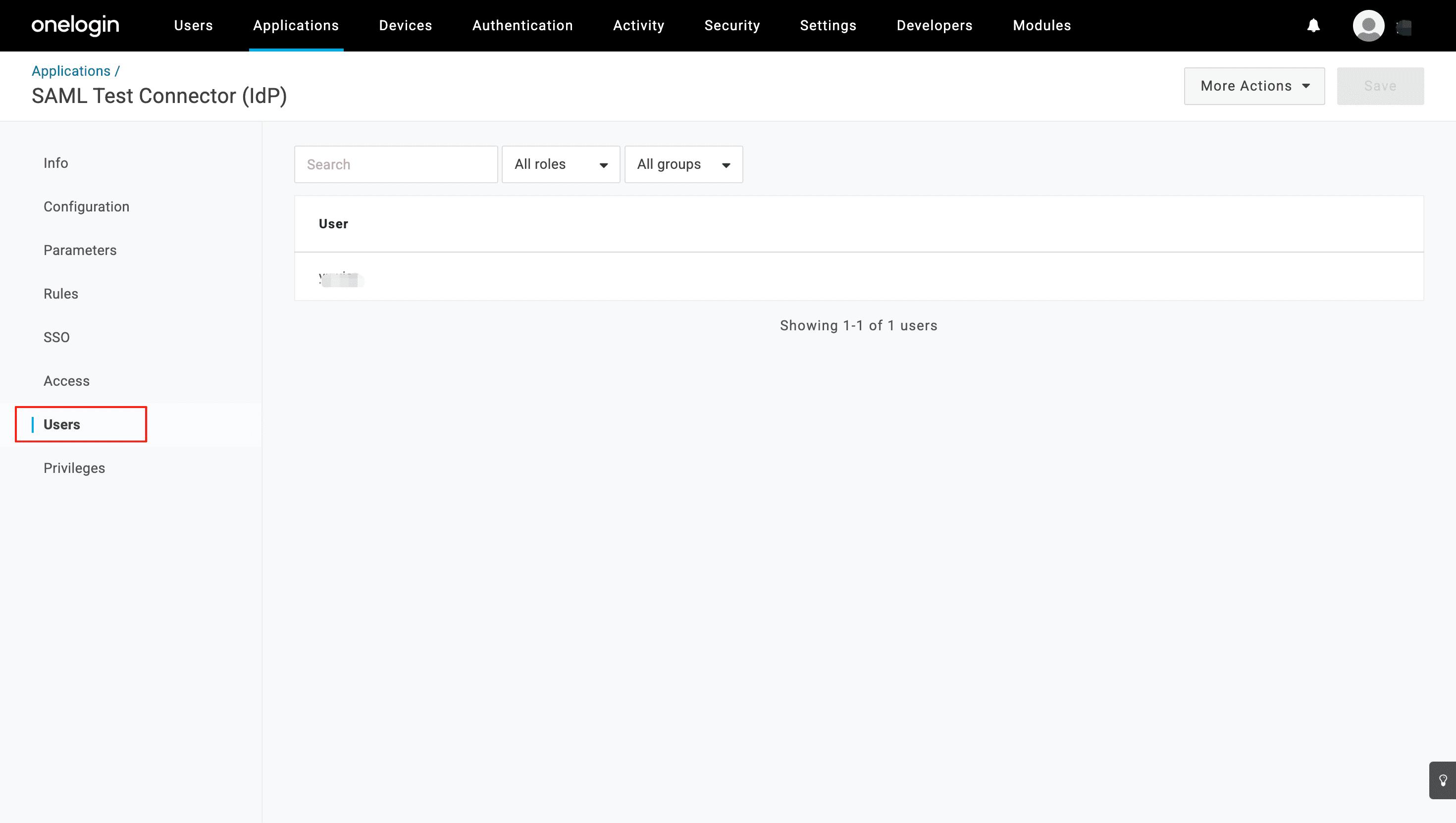Click the lightbulb help icon
The image size is (1456, 823).
(1443, 780)
